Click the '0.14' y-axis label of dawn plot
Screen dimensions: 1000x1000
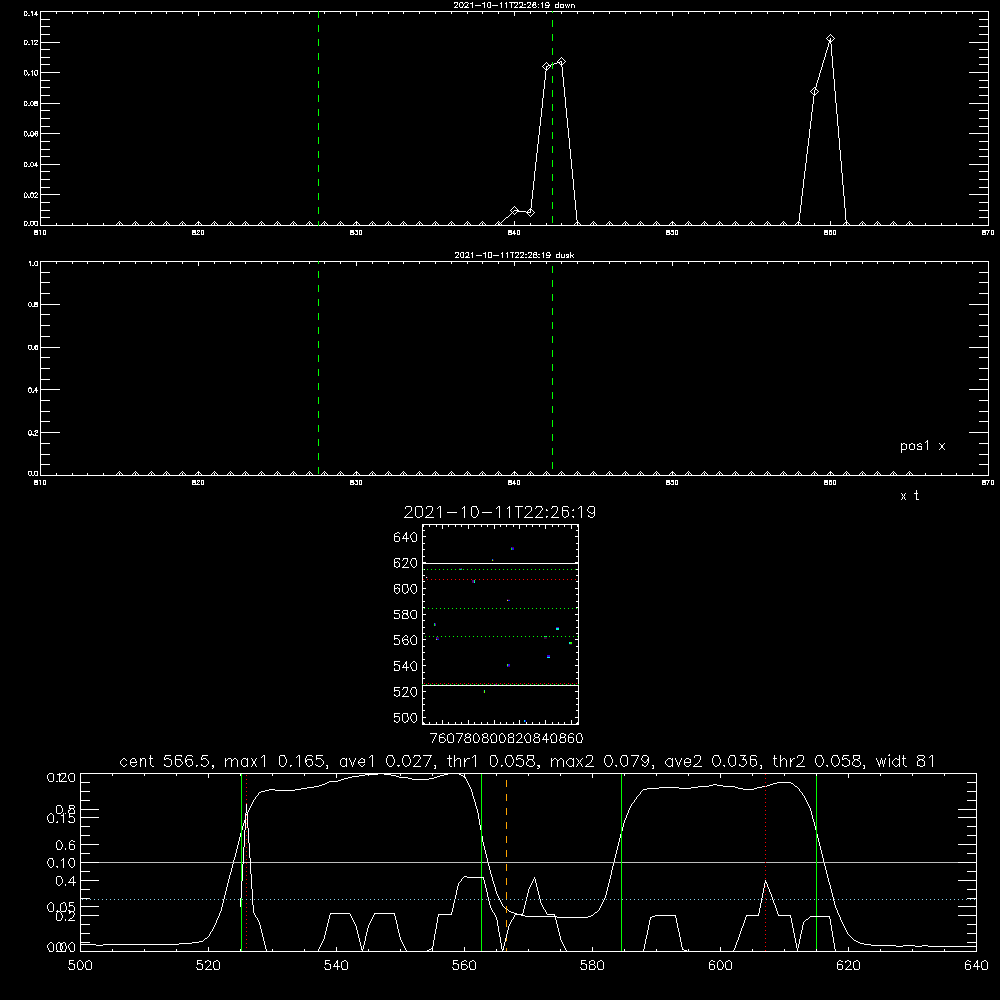tap(31, 13)
